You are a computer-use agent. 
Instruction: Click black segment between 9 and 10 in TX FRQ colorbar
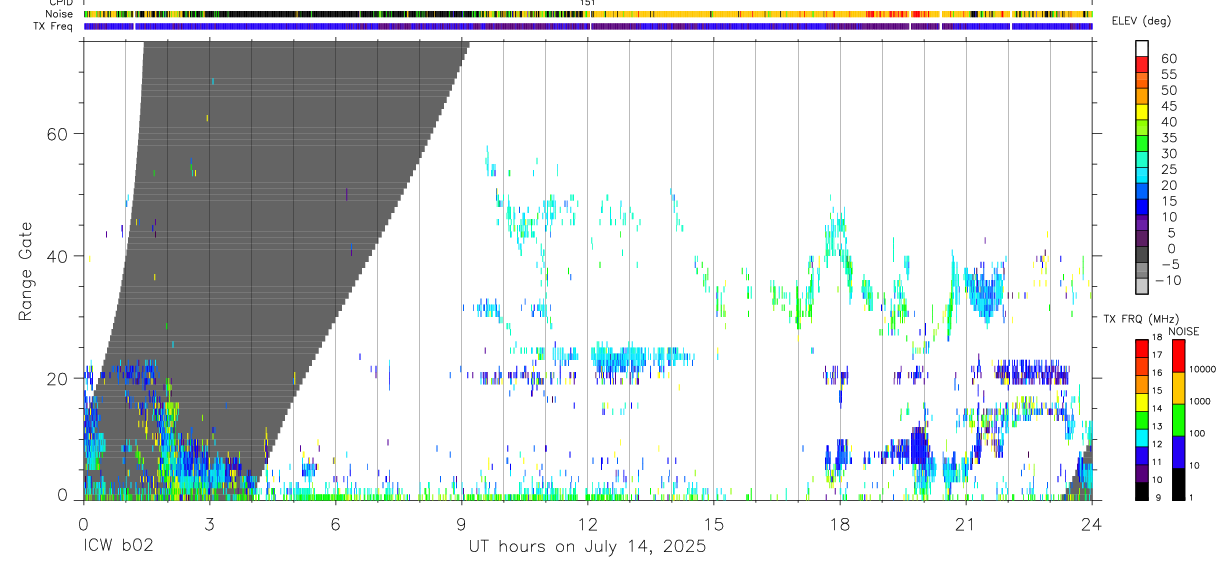click(x=1142, y=491)
